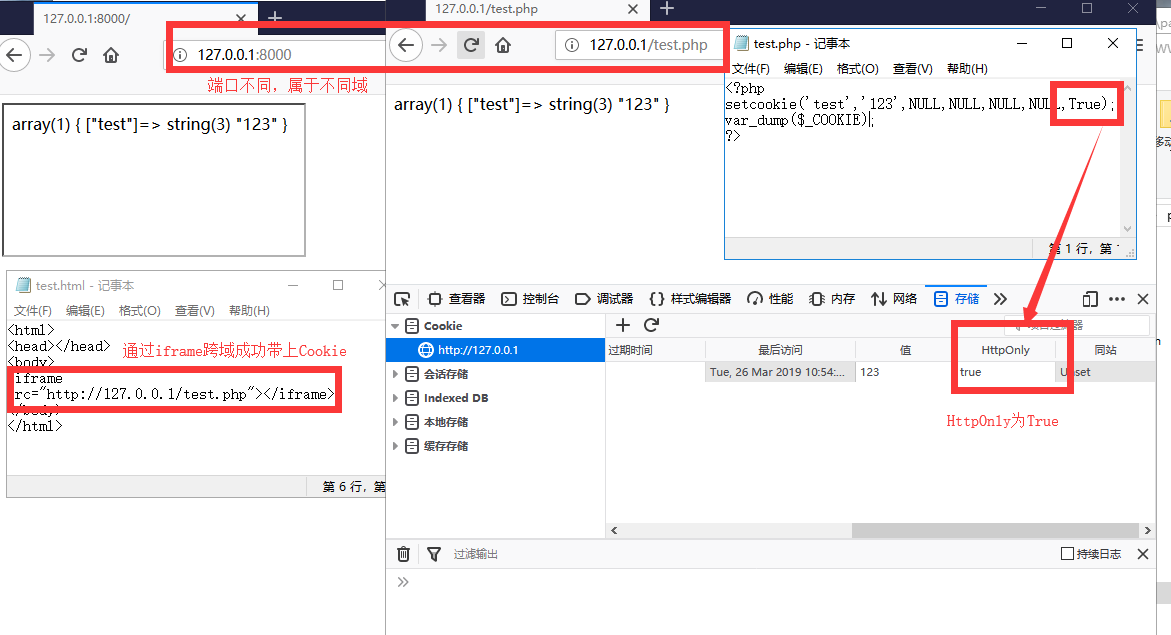This screenshot has width=1171, height=635.
Task: Focus the console command prompt
Action: (x=777, y=582)
